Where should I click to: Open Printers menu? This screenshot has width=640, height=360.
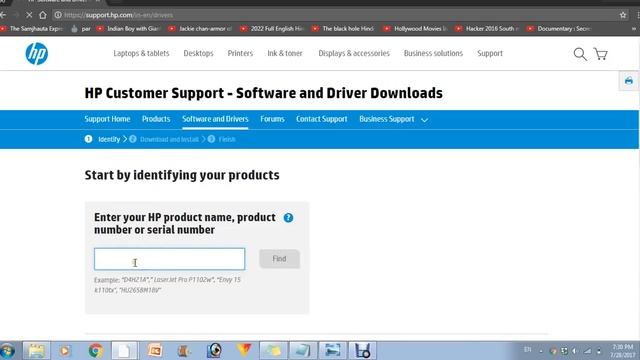click(x=240, y=53)
